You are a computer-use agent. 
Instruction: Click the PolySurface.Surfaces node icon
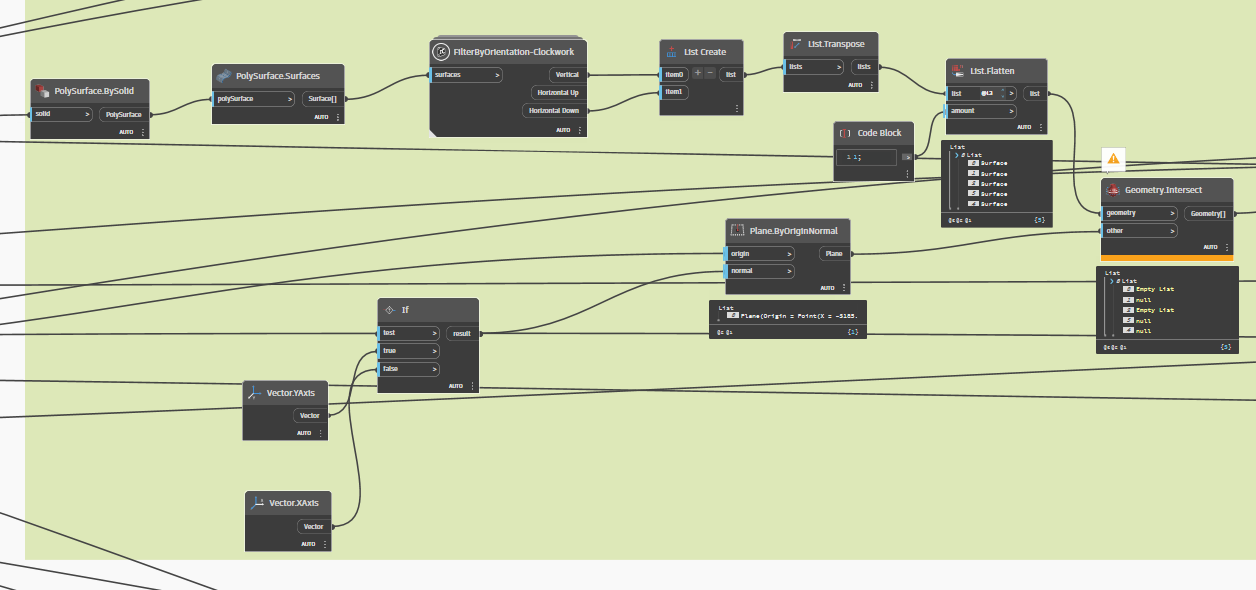click(224, 76)
